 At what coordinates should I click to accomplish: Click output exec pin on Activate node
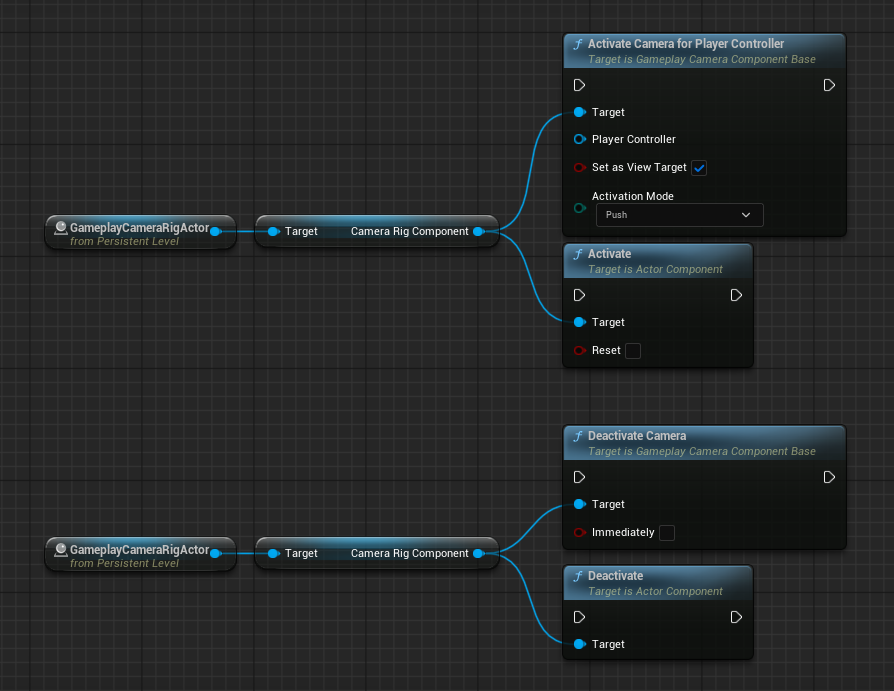(736, 295)
